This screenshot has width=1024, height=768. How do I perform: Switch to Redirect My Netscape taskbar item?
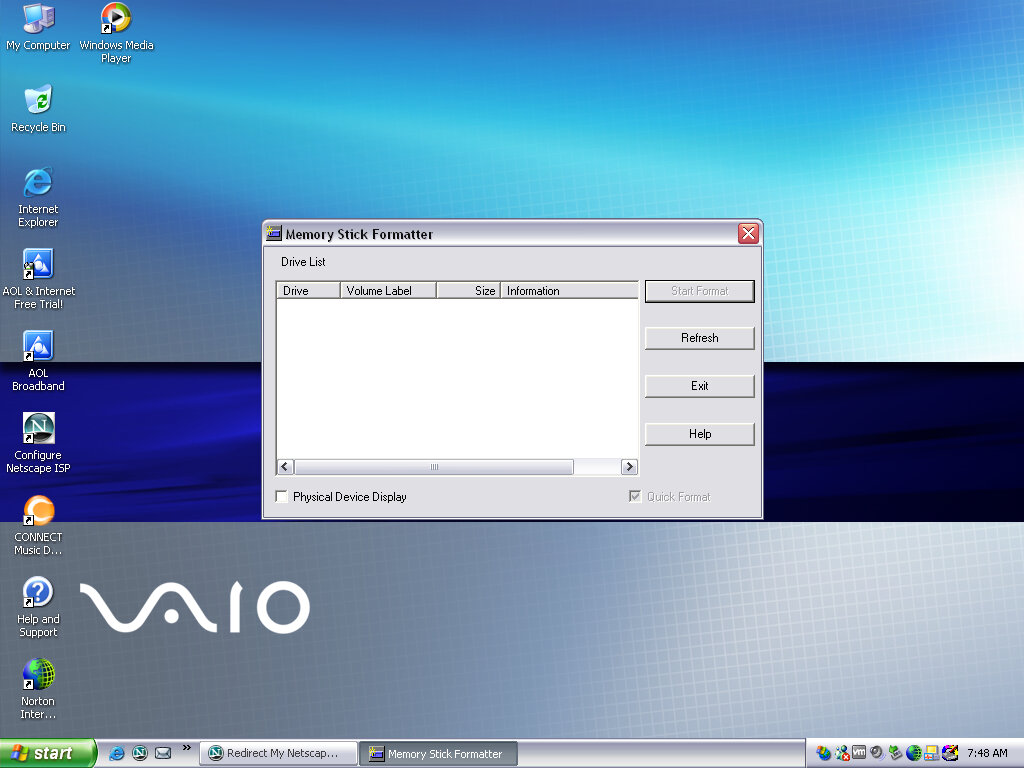point(279,754)
